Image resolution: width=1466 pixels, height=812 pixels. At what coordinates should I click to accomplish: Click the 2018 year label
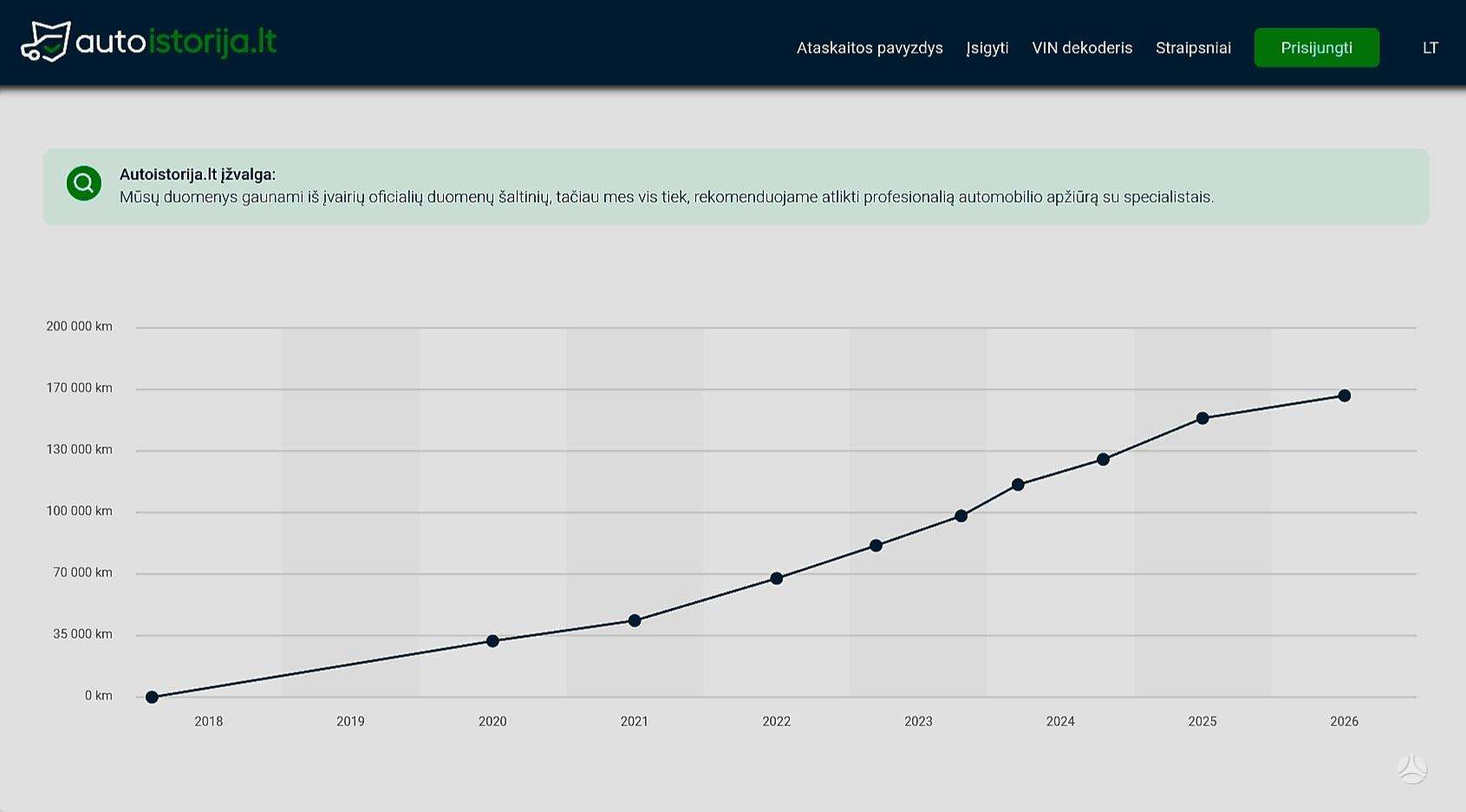(209, 721)
